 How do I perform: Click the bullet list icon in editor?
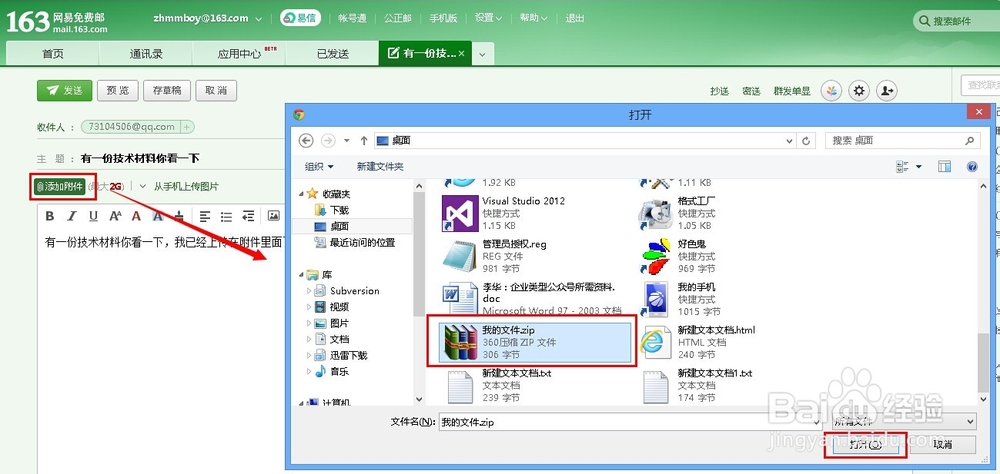click(x=226, y=216)
